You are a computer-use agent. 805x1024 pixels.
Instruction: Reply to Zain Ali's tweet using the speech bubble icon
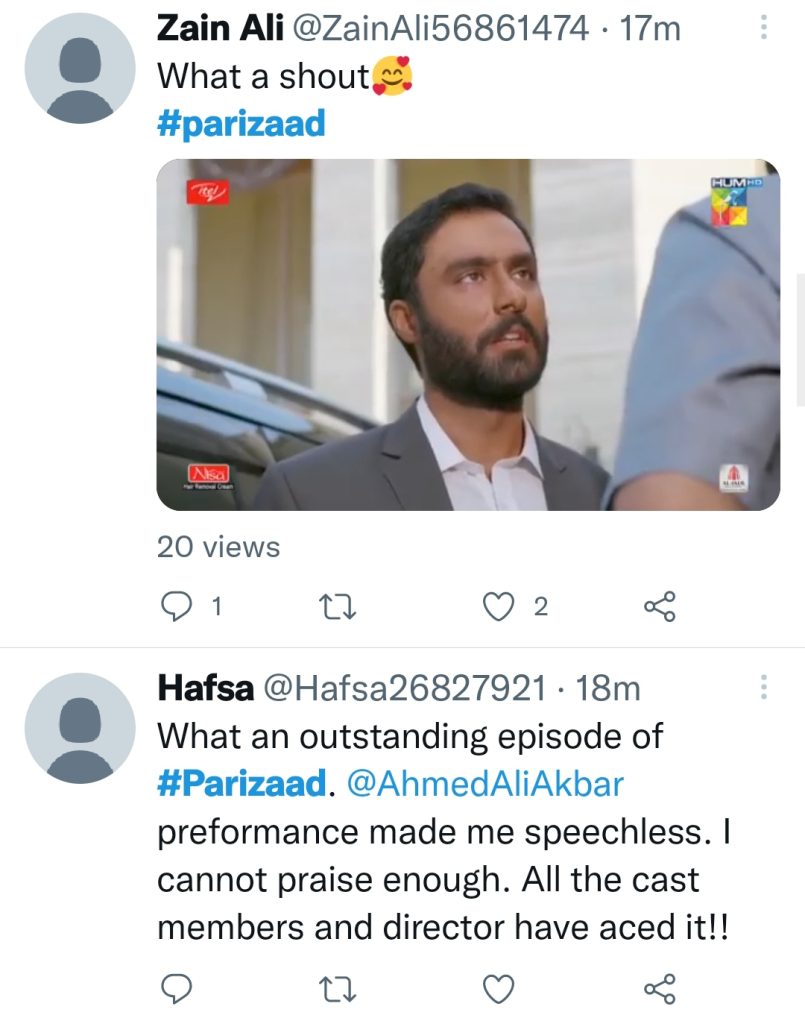pos(178,605)
